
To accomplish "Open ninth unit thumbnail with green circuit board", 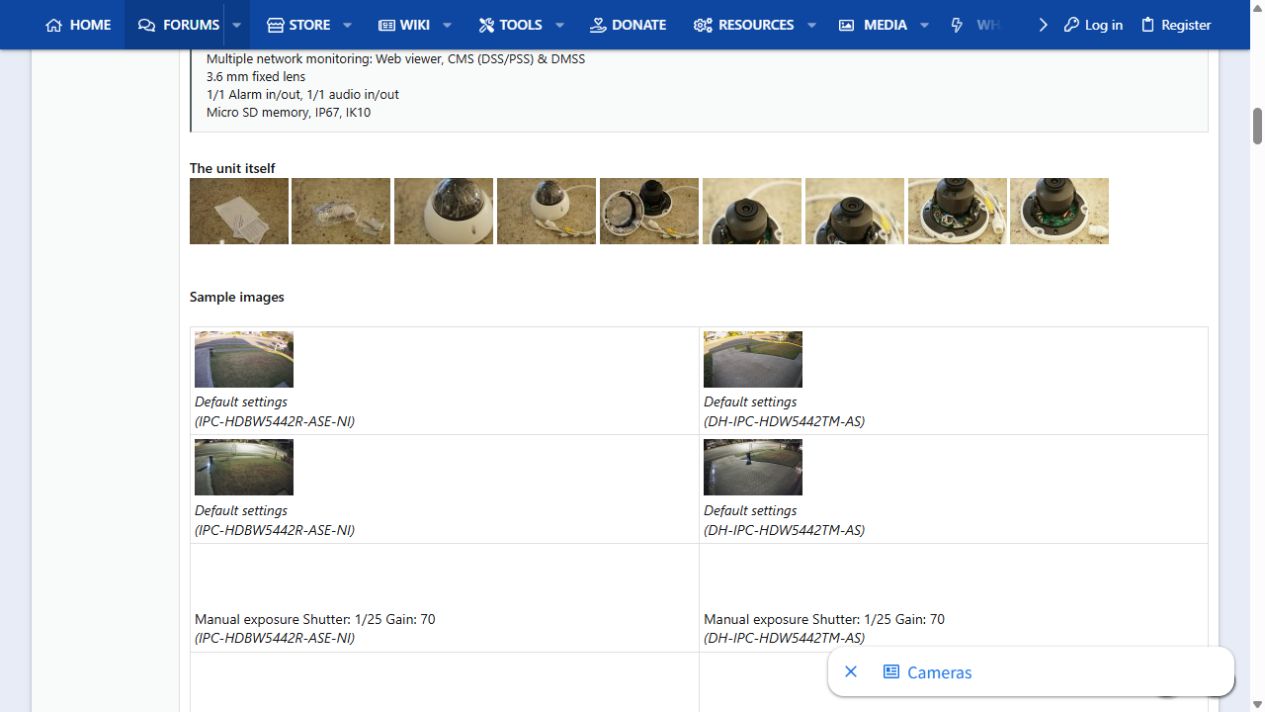I will [1059, 211].
